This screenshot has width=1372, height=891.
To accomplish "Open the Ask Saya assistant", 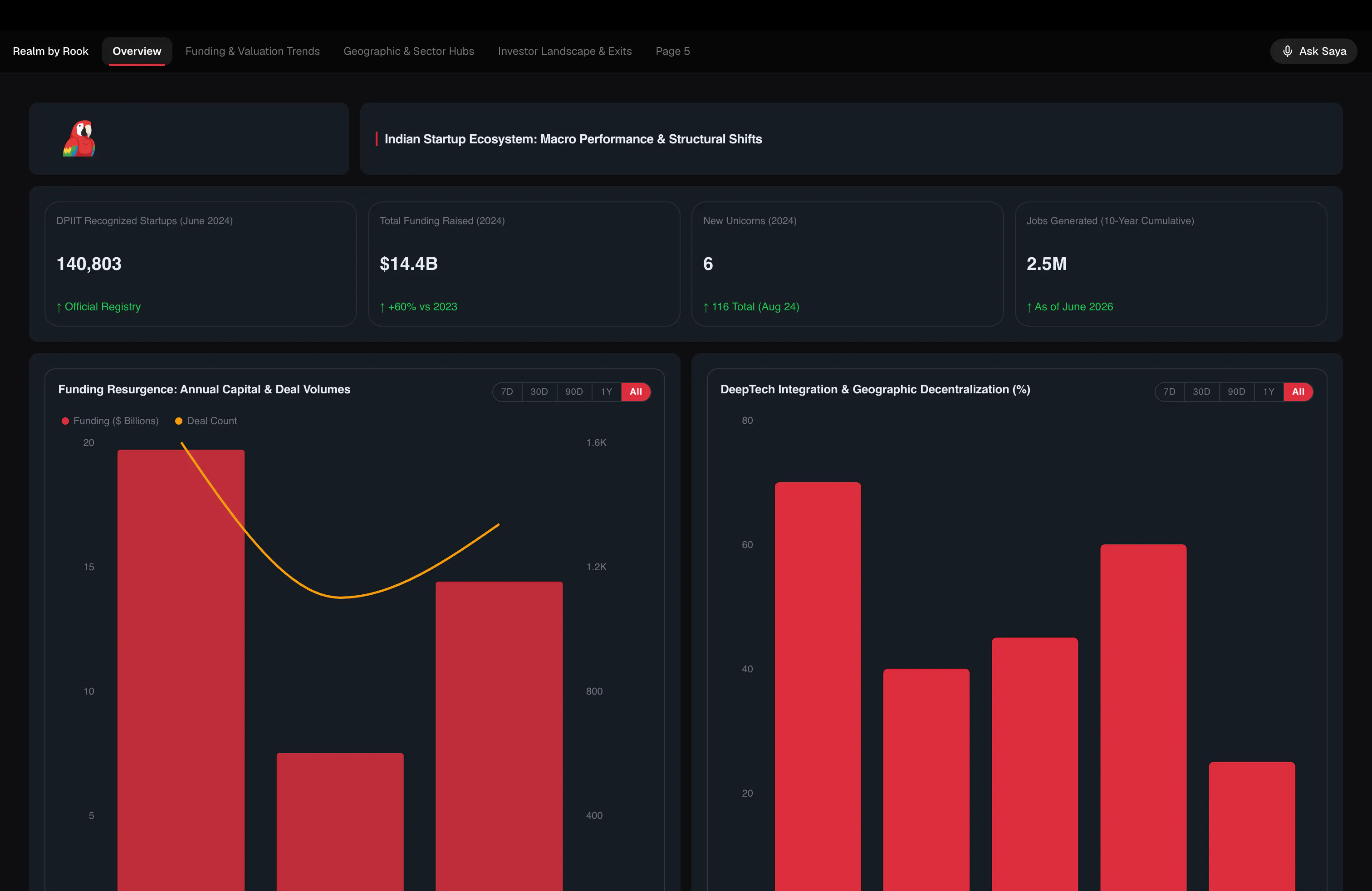I will coord(1313,51).
